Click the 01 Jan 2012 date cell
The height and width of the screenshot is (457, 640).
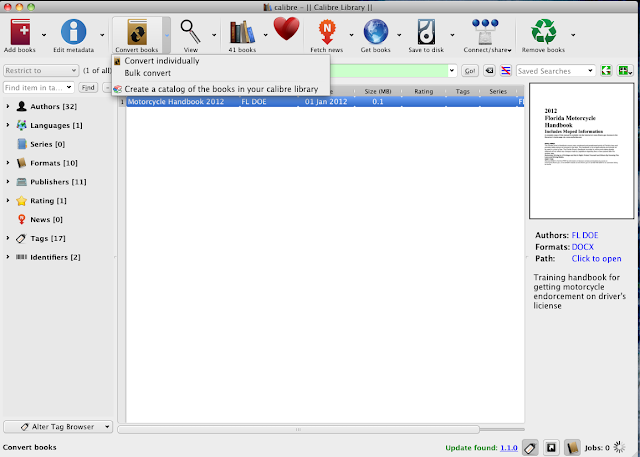(326, 102)
